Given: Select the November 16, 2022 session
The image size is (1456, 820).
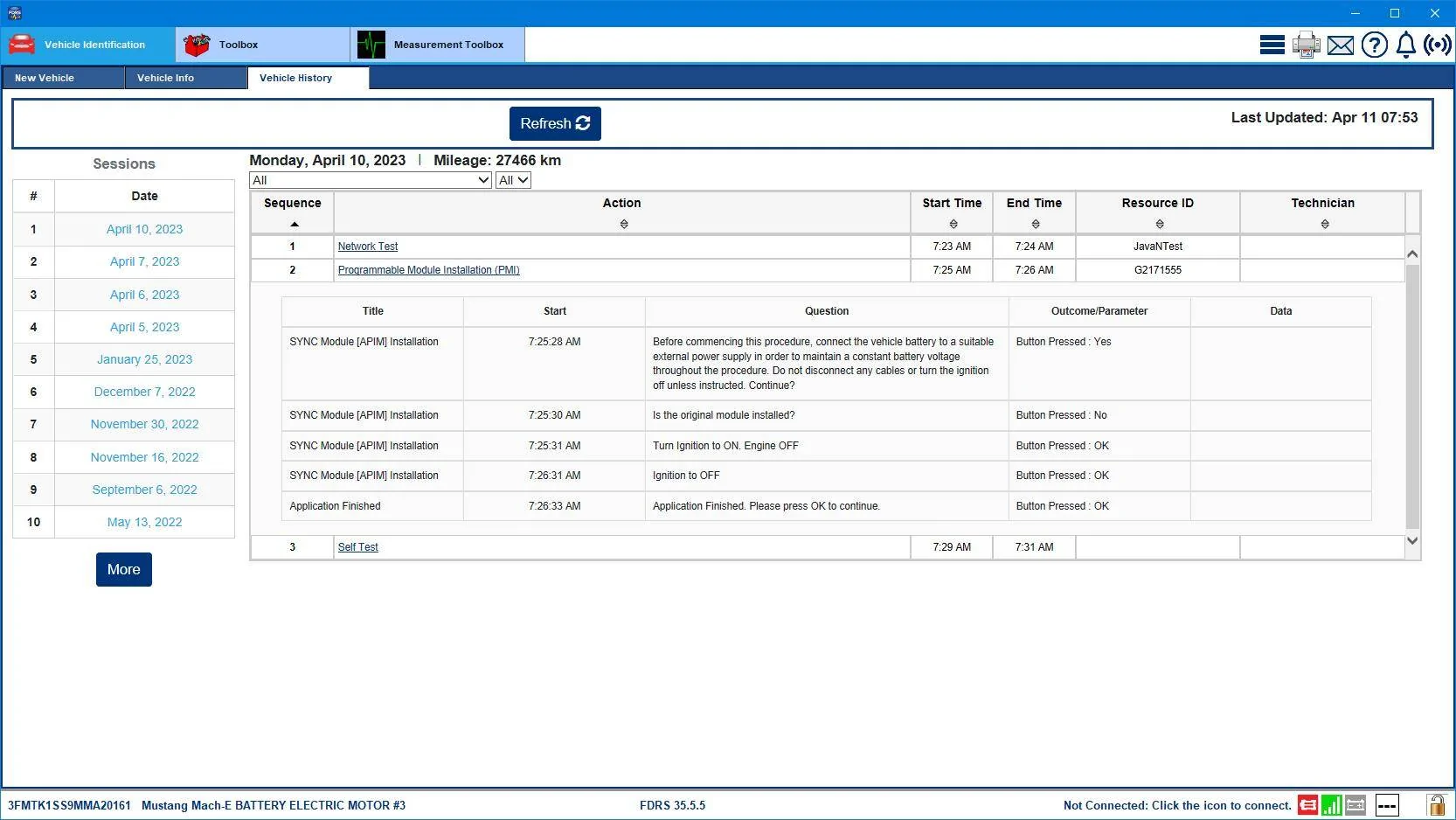Looking at the screenshot, I should (144, 457).
